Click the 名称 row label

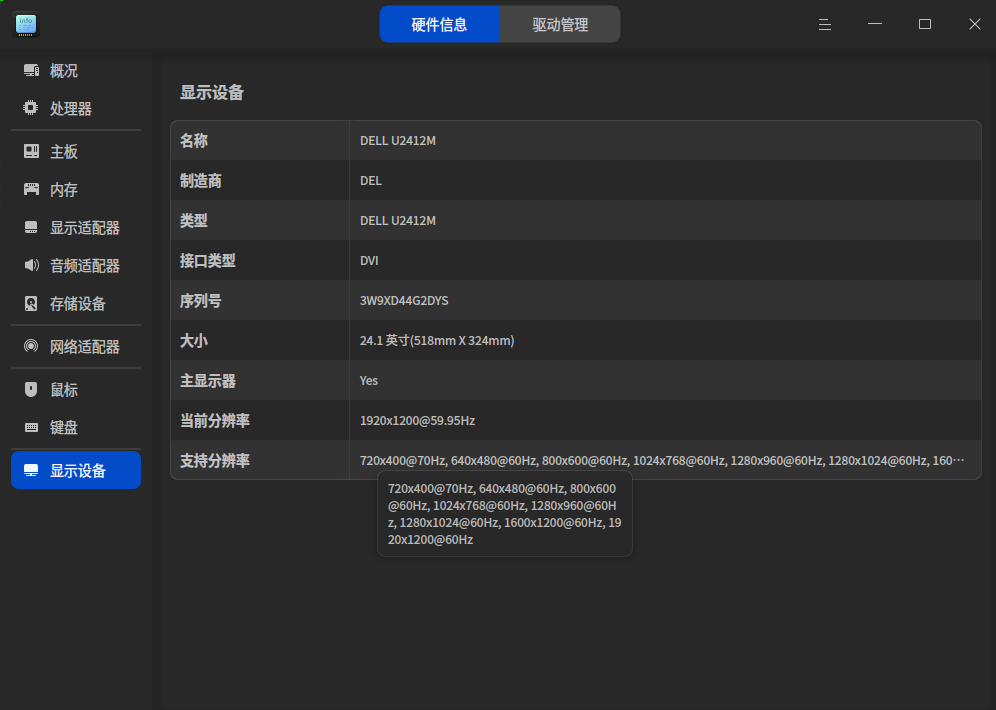click(194, 141)
